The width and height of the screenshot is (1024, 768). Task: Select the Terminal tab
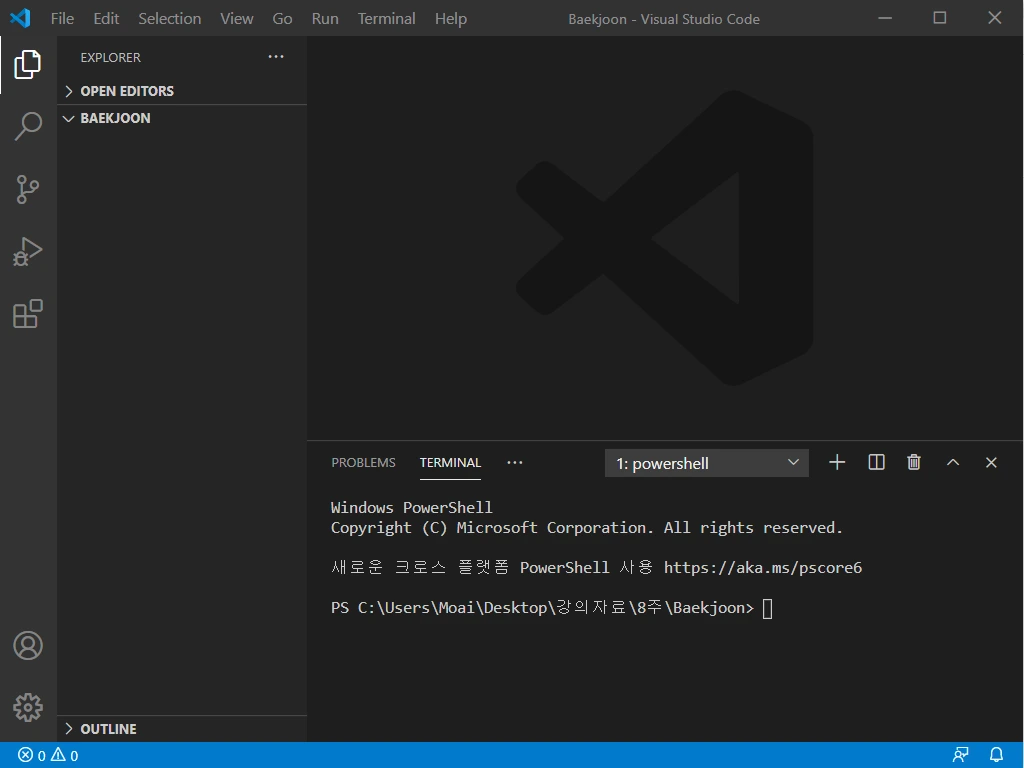point(450,462)
